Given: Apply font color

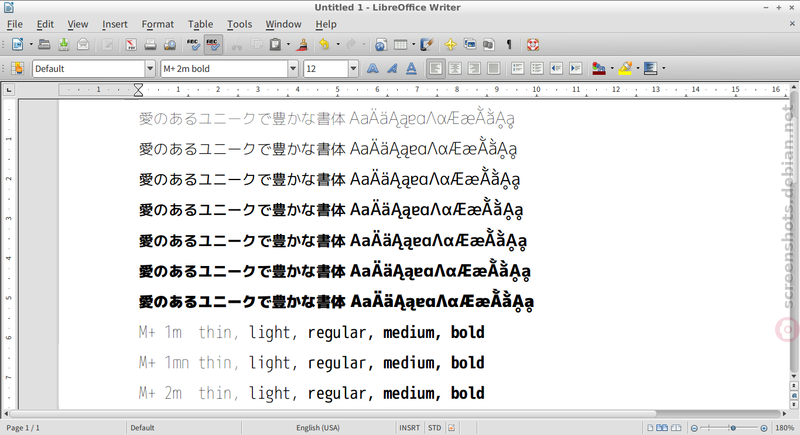Looking at the screenshot, I should click(x=599, y=68).
